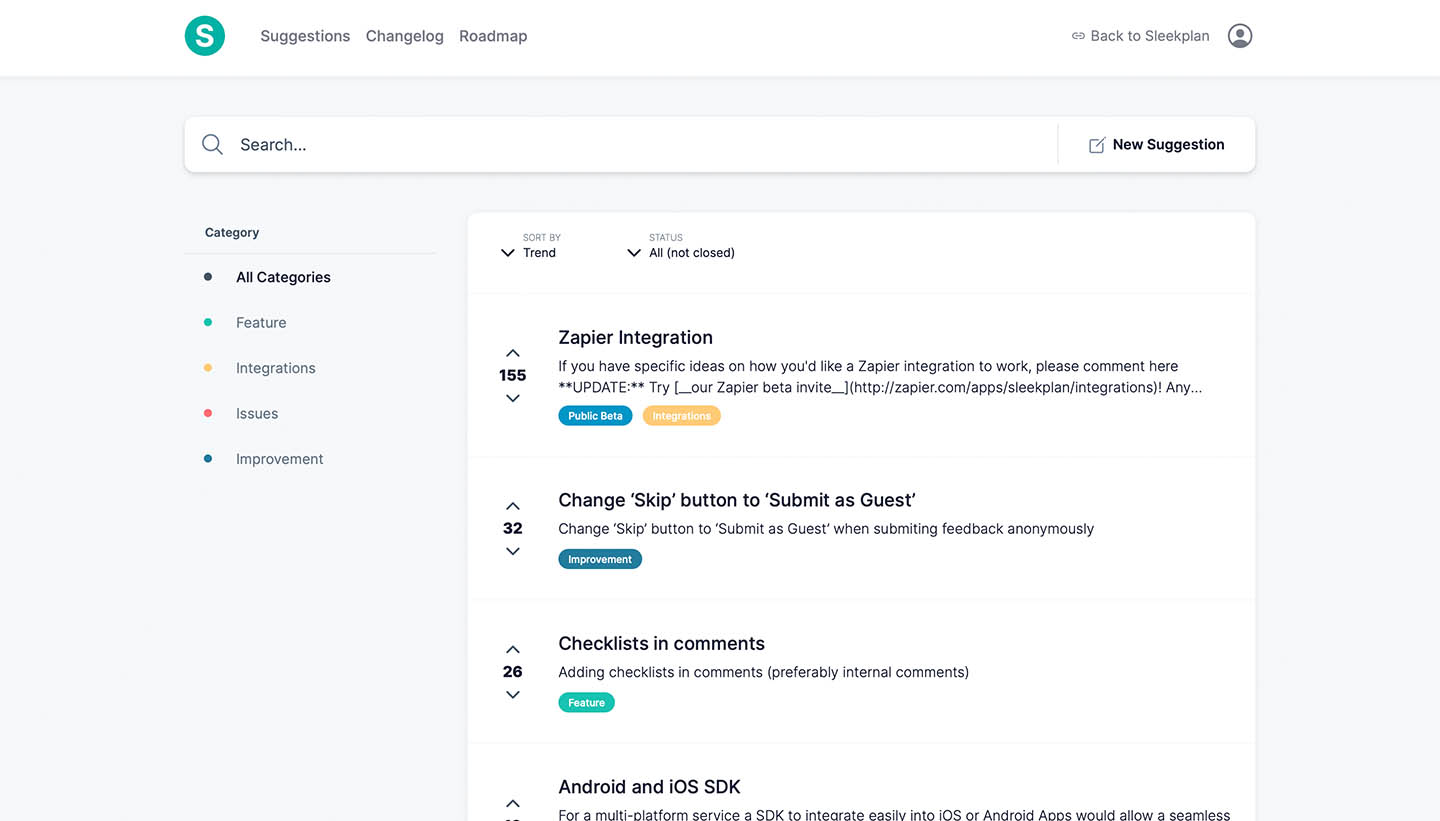The width and height of the screenshot is (1440, 821).
Task: Downvote the Zapier Integration suggestion
Action: 513,398
